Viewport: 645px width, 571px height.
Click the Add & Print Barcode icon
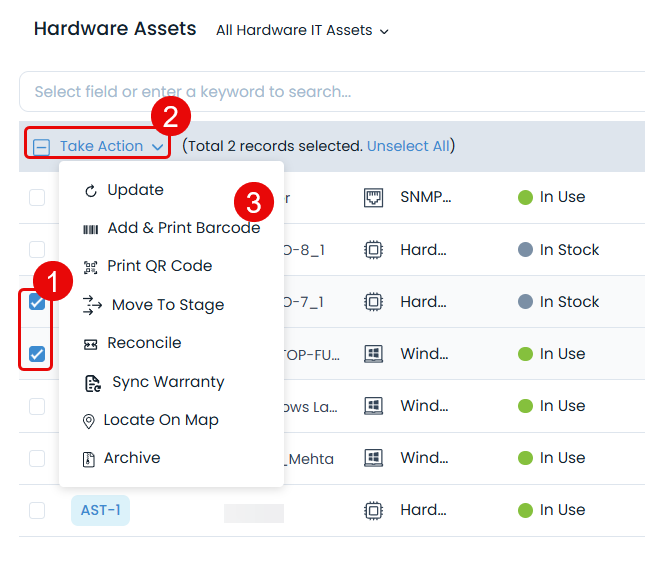point(90,228)
